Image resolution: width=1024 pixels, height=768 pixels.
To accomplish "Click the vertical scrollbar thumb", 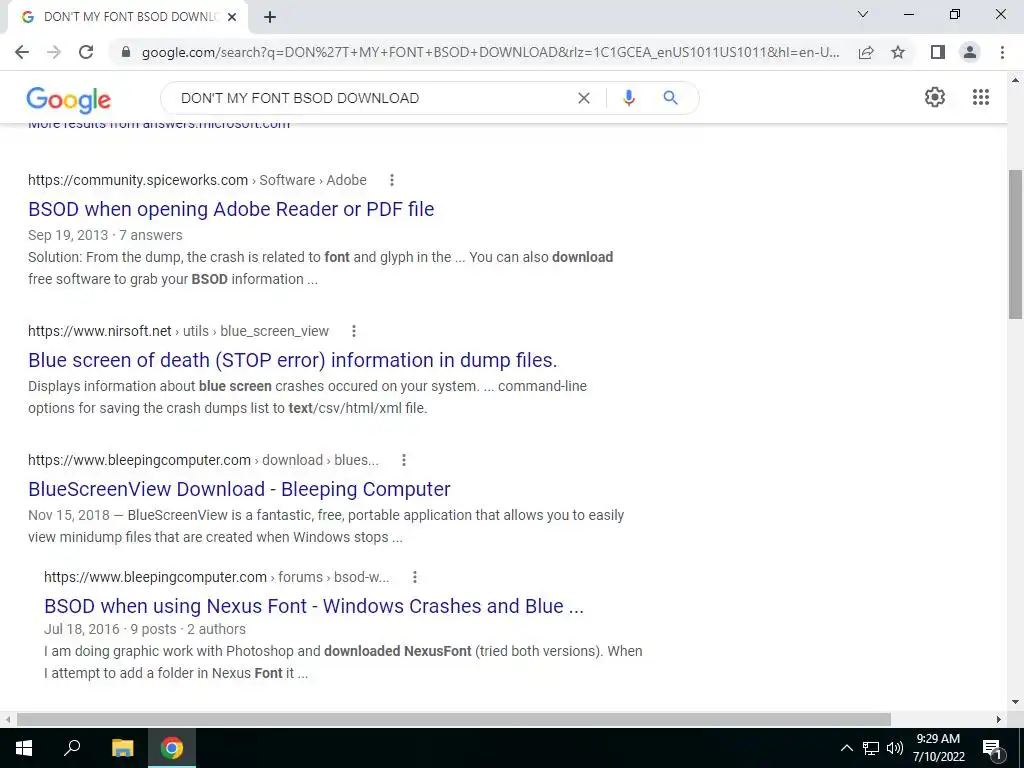I will tap(1015, 244).
